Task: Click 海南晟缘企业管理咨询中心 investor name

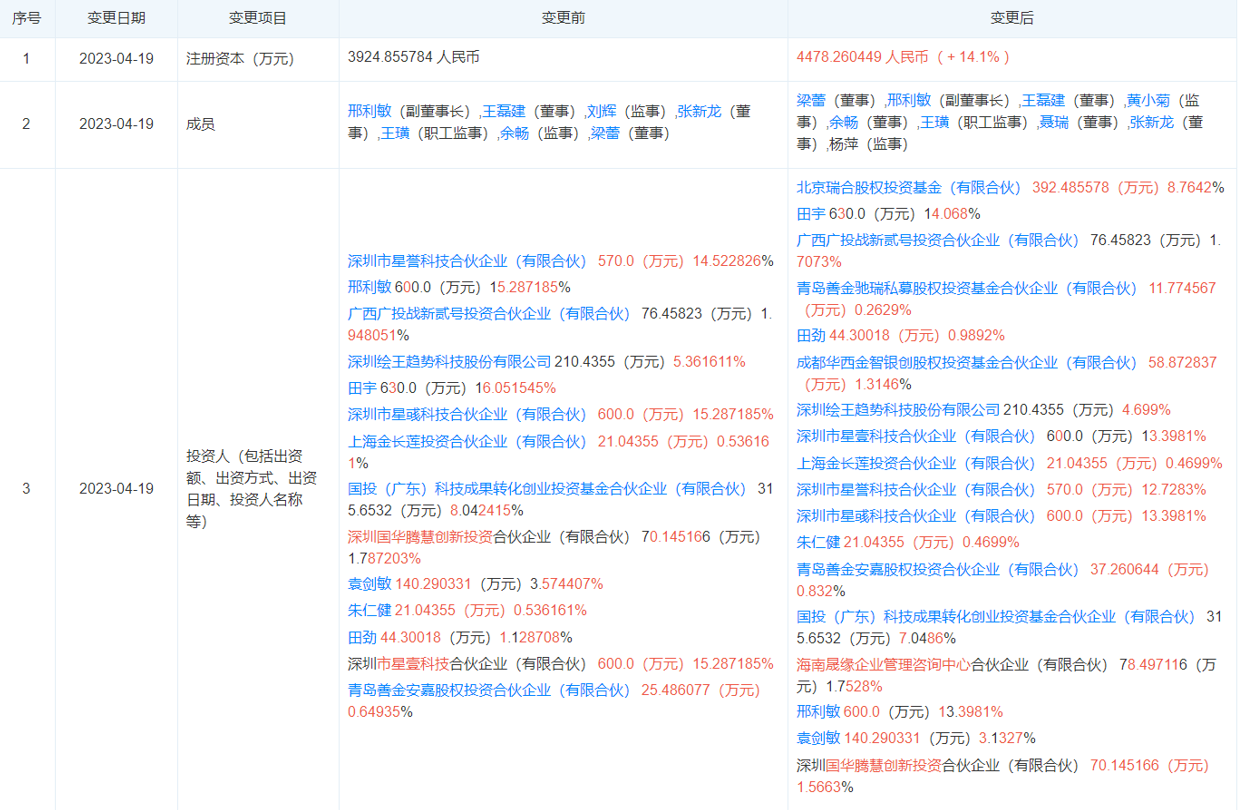Action: click(883, 664)
